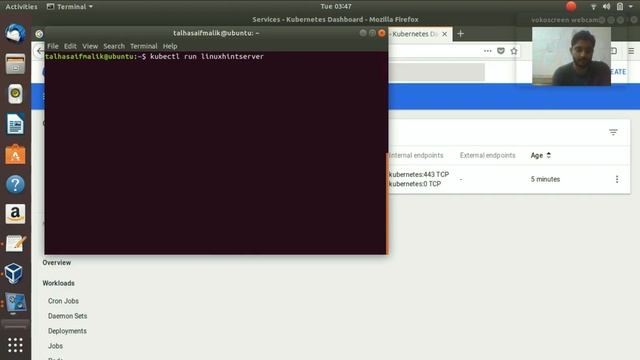Screen dimensions: 640x360
Task: Click the kubernetes:443 TCP endpoint text
Action: 419,174
